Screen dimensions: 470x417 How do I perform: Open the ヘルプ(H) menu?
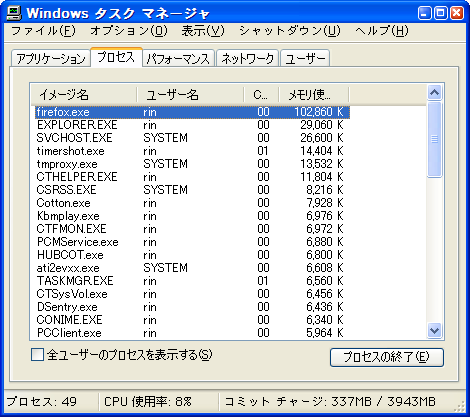(382, 31)
